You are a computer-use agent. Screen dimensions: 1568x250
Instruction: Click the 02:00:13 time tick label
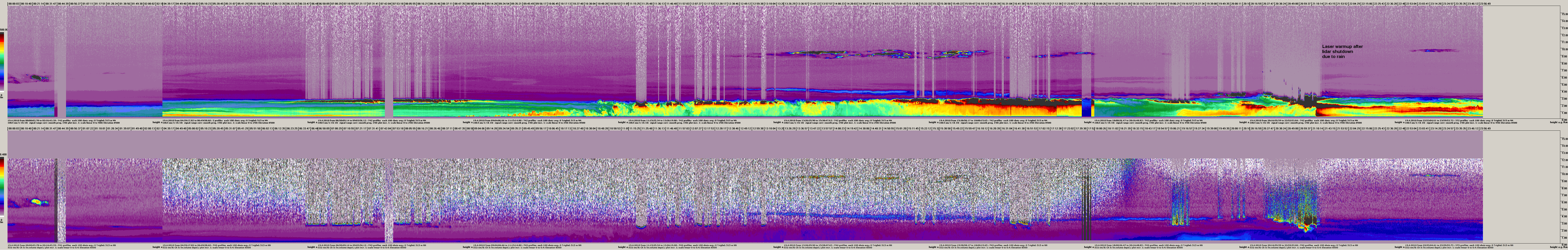150,129
